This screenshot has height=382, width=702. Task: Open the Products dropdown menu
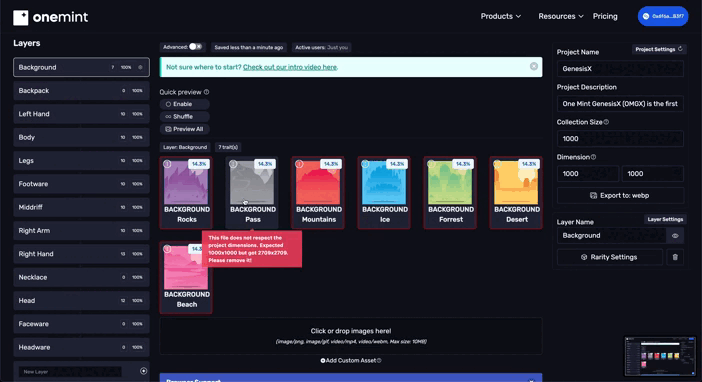pyautogui.click(x=501, y=16)
